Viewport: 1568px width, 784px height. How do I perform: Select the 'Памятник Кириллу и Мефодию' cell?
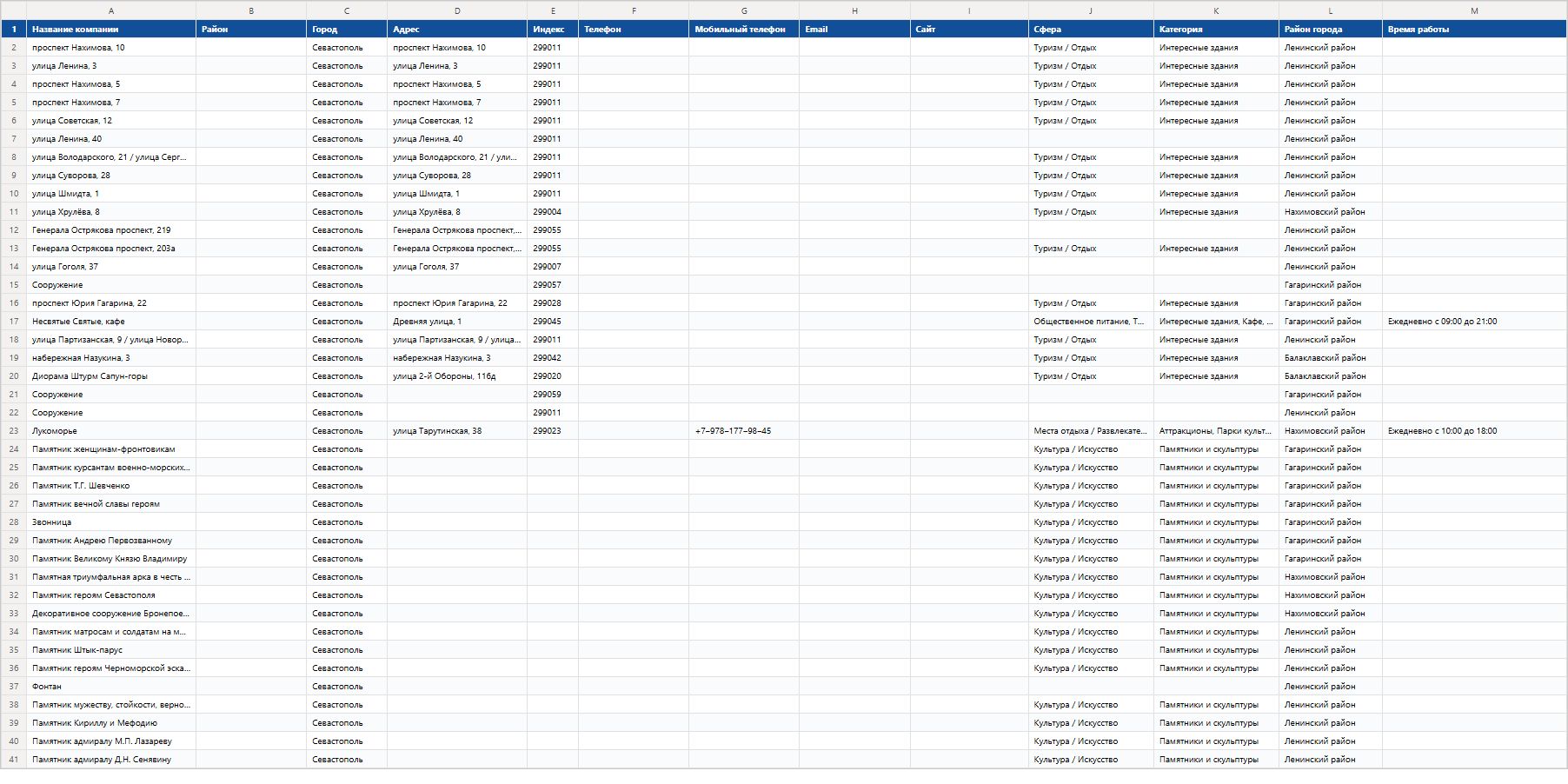point(111,723)
